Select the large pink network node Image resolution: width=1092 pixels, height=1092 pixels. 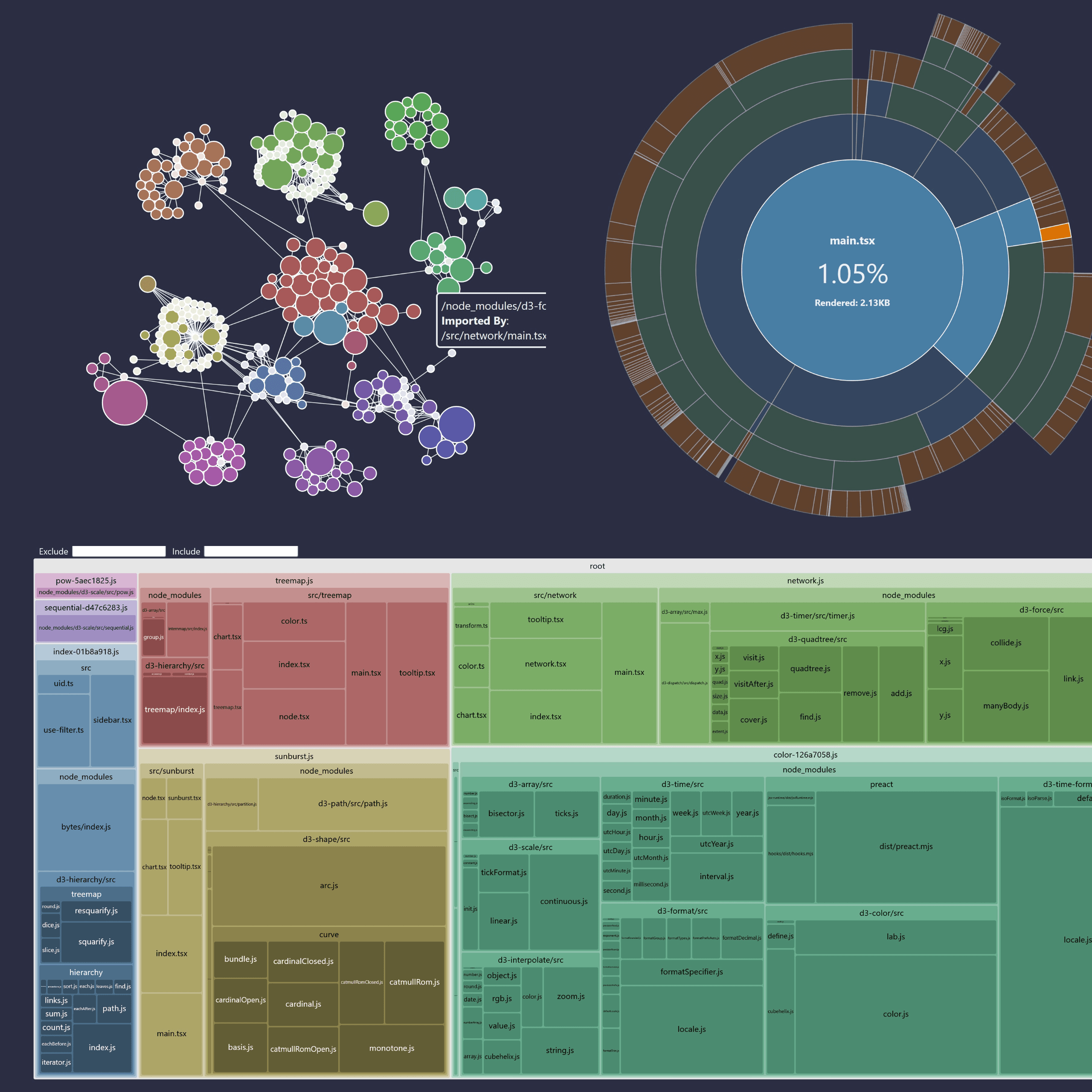tap(125, 402)
